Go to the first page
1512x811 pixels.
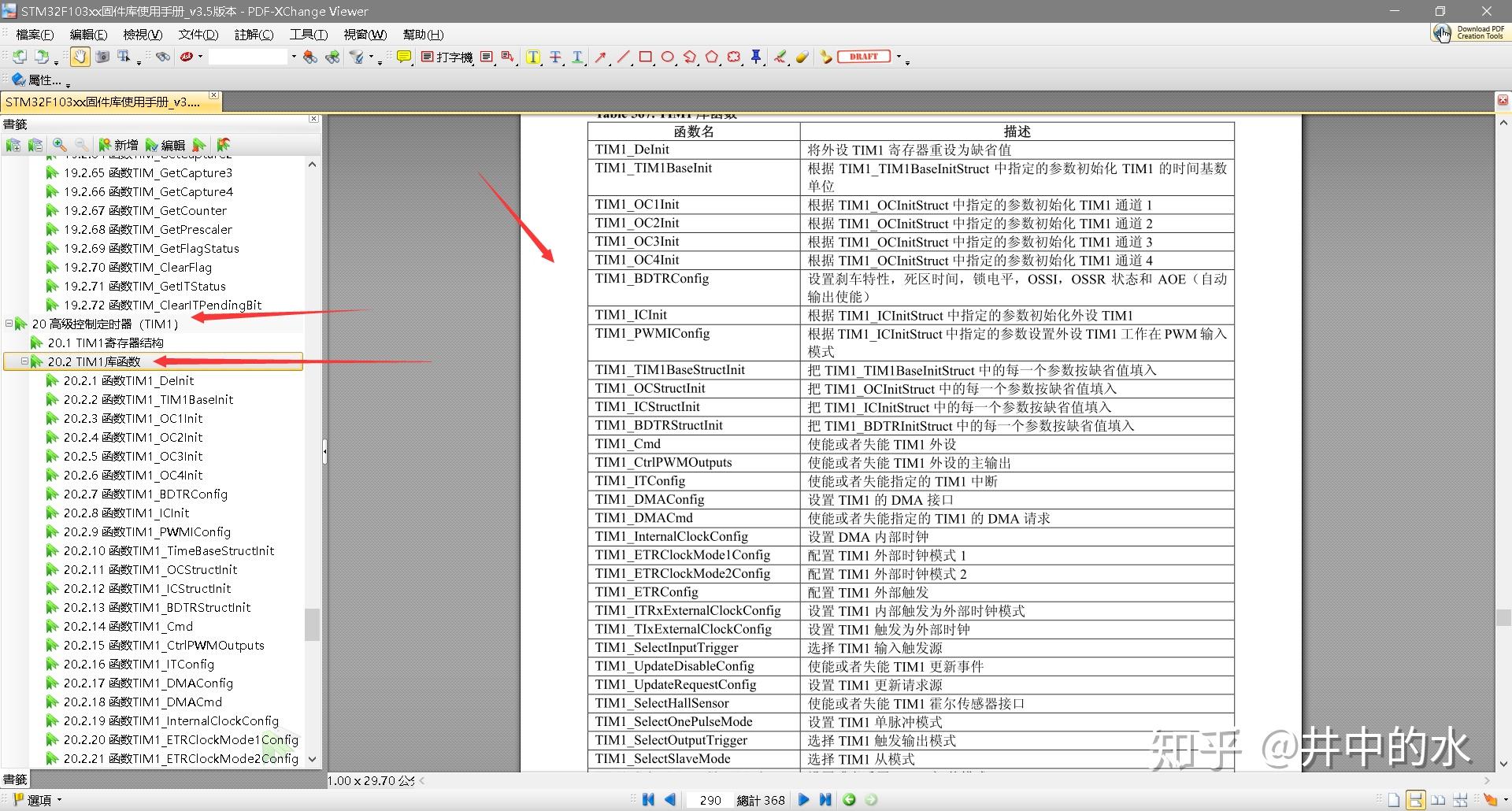648,800
